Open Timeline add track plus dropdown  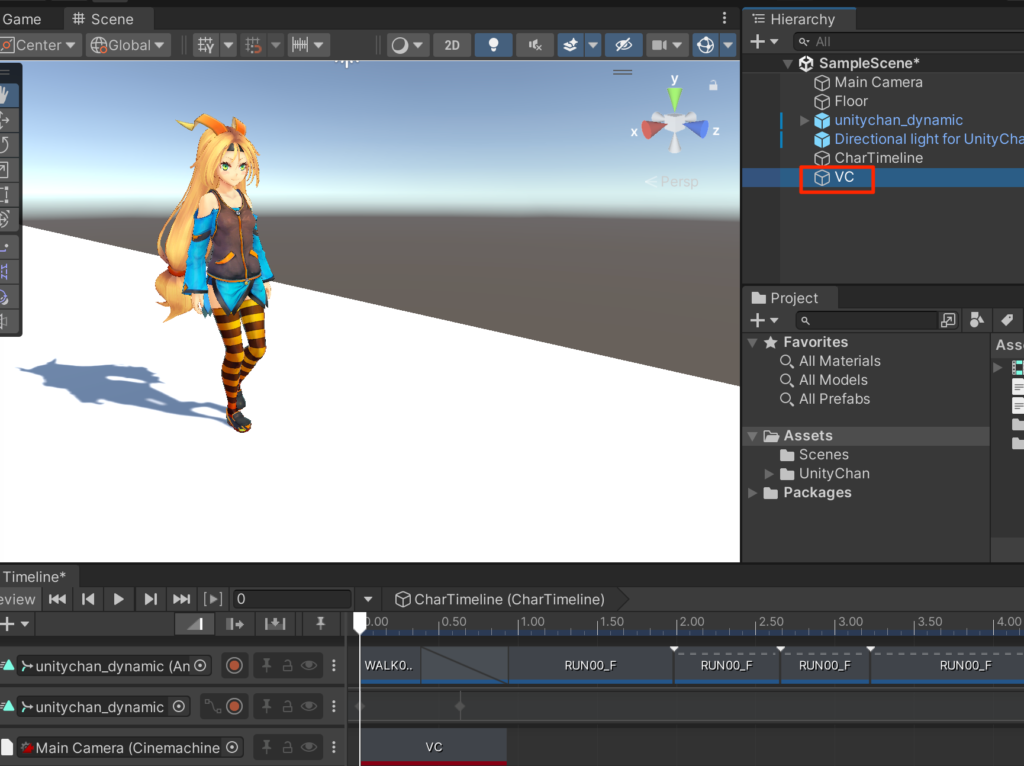[14, 624]
